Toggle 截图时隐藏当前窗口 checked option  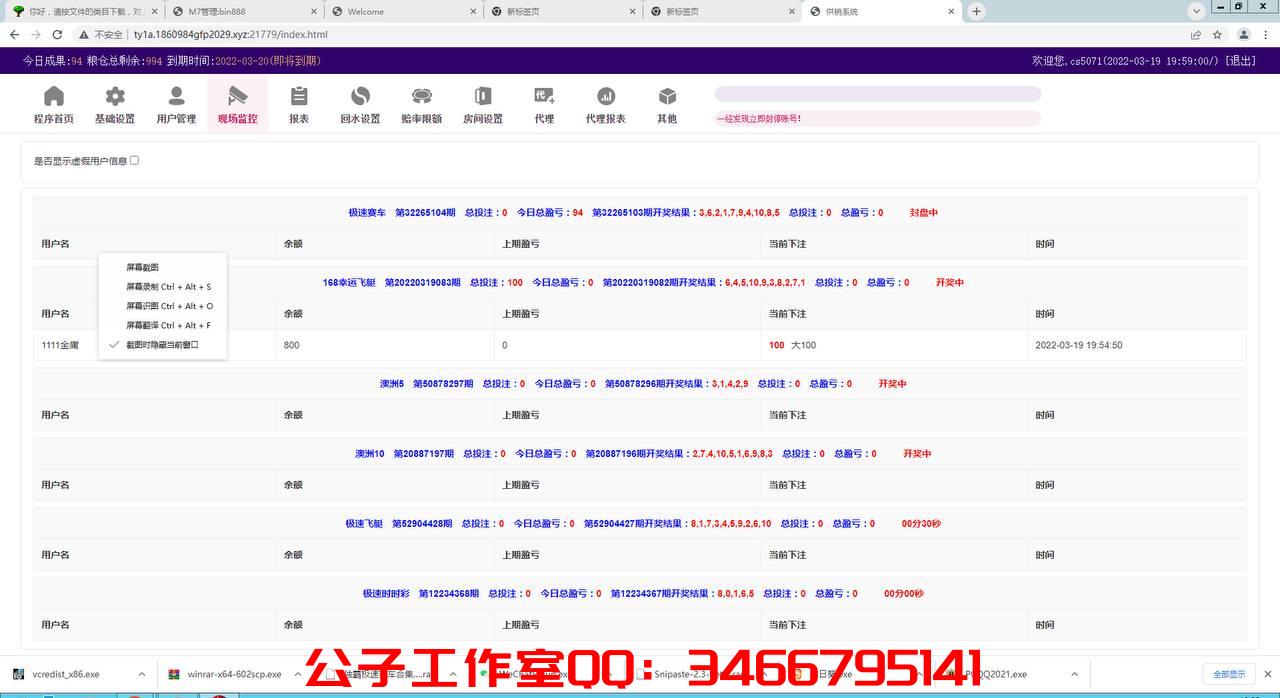pyautogui.click(x=162, y=345)
